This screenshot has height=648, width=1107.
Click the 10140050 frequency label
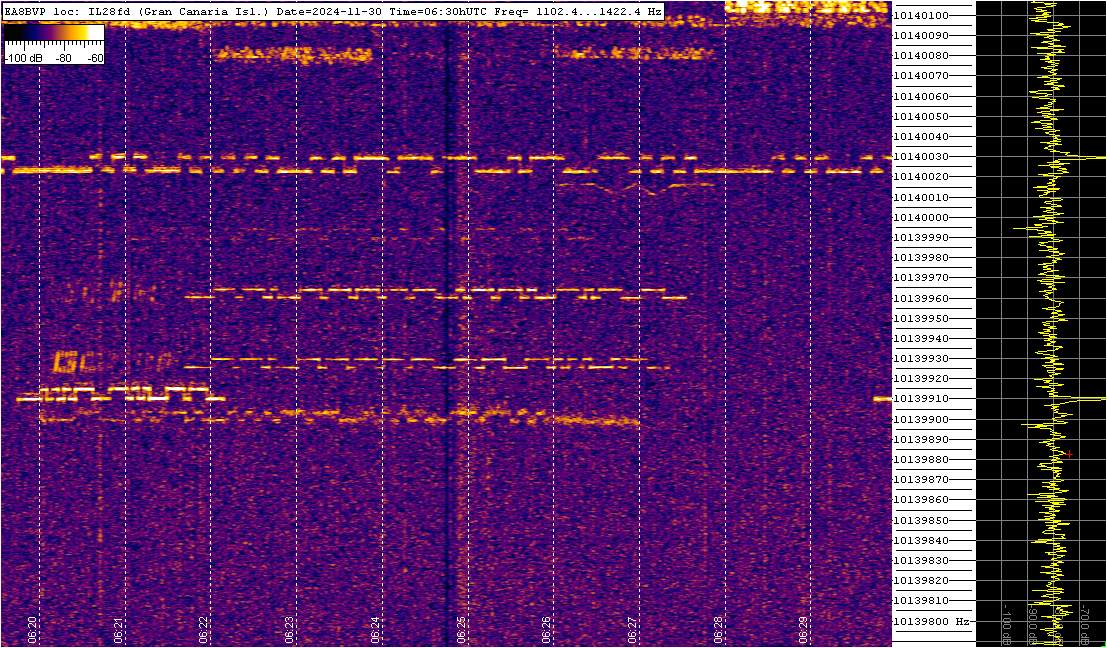coord(921,116)
